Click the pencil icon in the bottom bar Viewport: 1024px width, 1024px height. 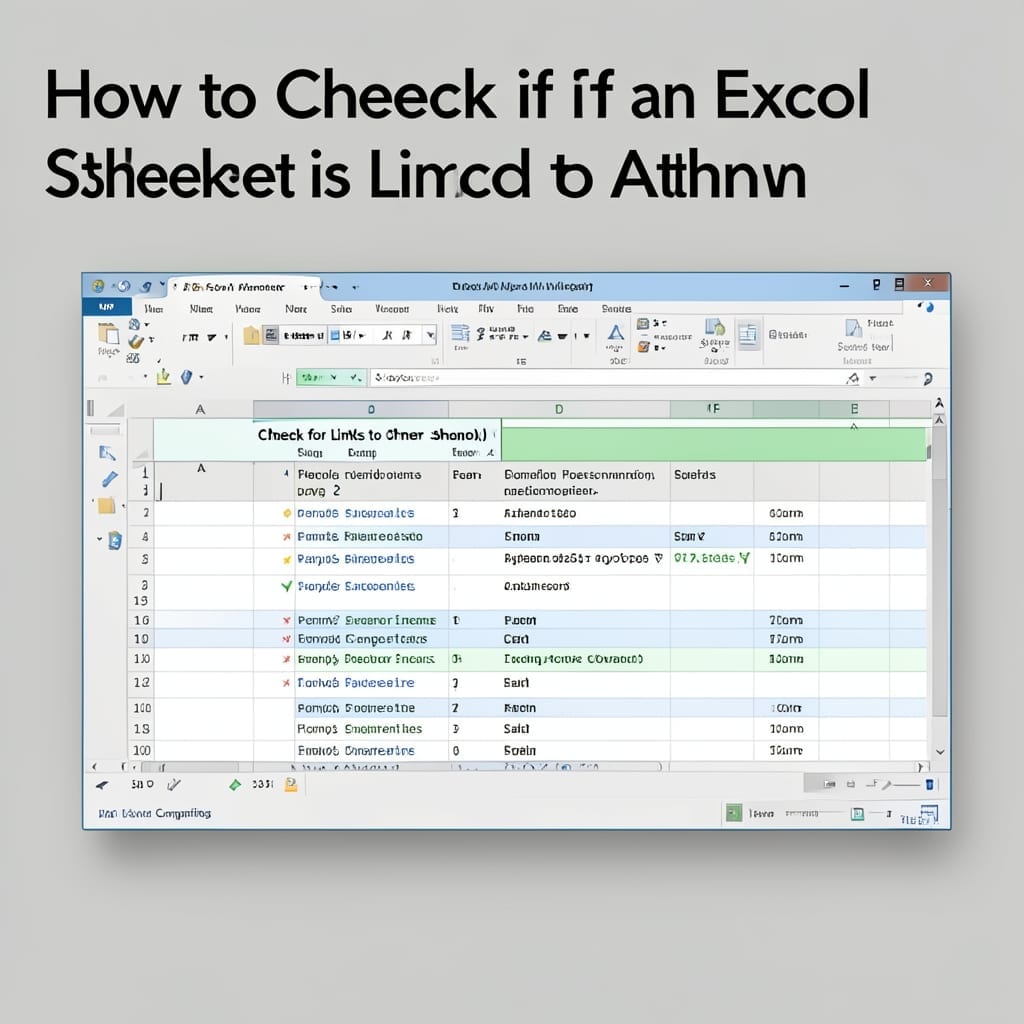(x=174, y=784)
